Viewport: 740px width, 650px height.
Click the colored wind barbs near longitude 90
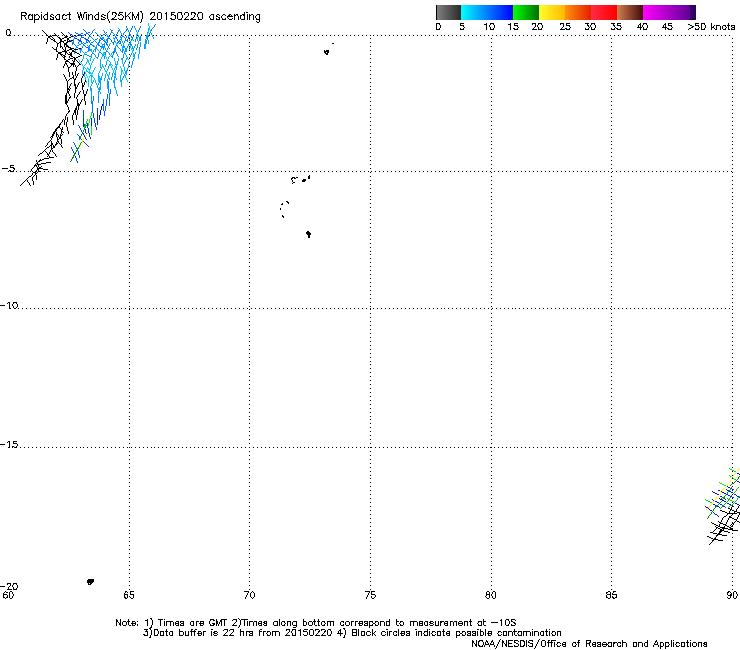pos(723,493)
